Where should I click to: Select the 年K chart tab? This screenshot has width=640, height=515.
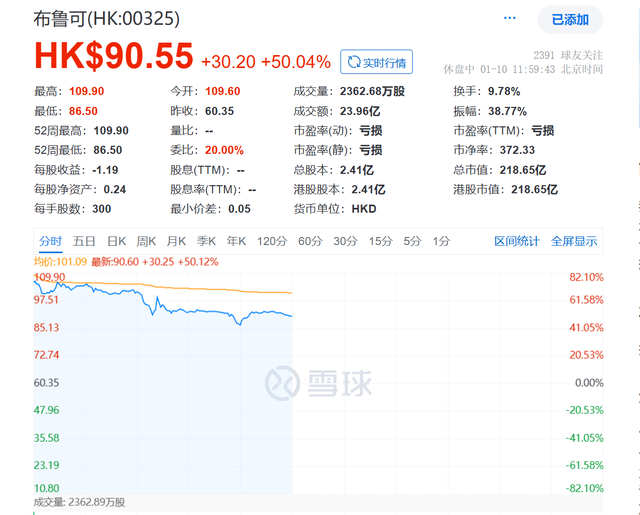236,241
